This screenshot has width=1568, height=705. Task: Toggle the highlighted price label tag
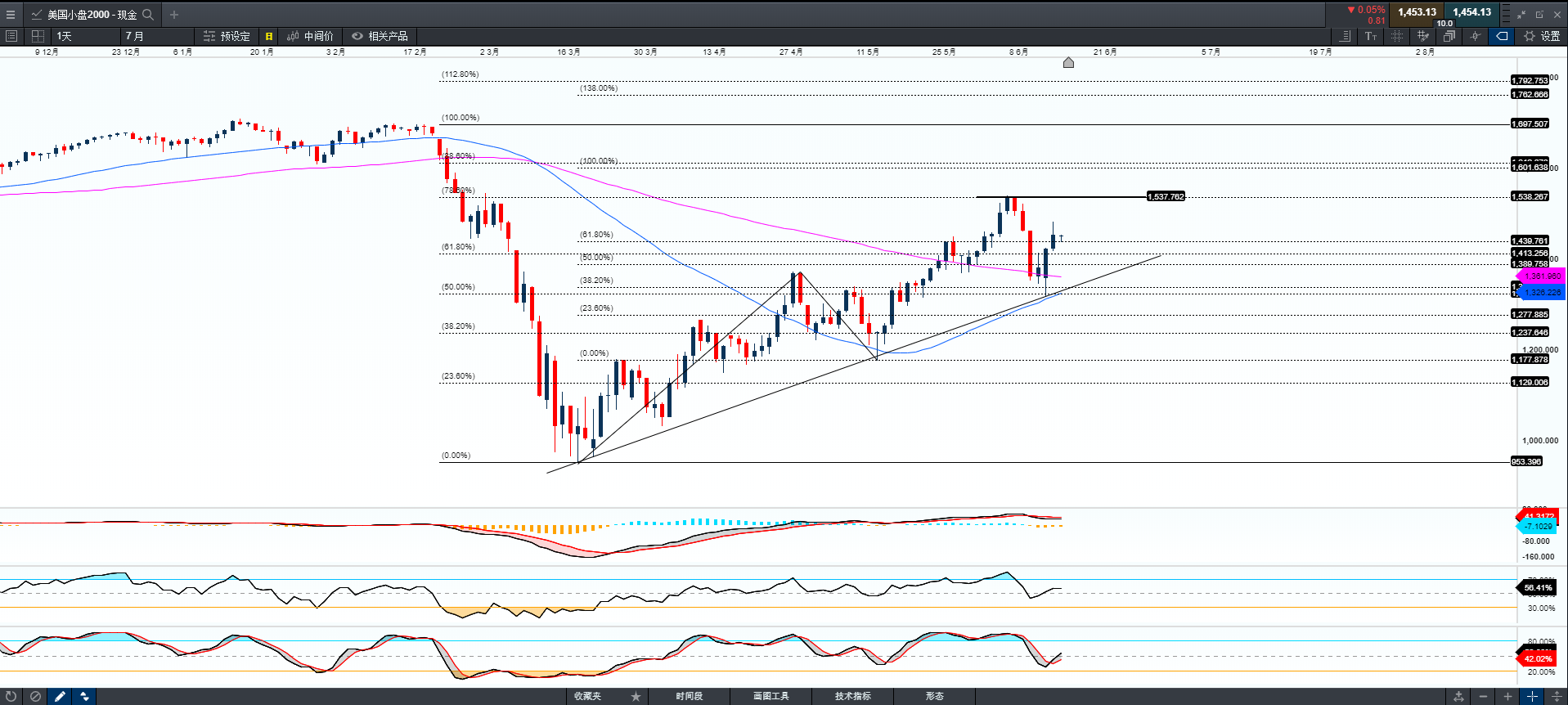click(x=1502, y=36)
